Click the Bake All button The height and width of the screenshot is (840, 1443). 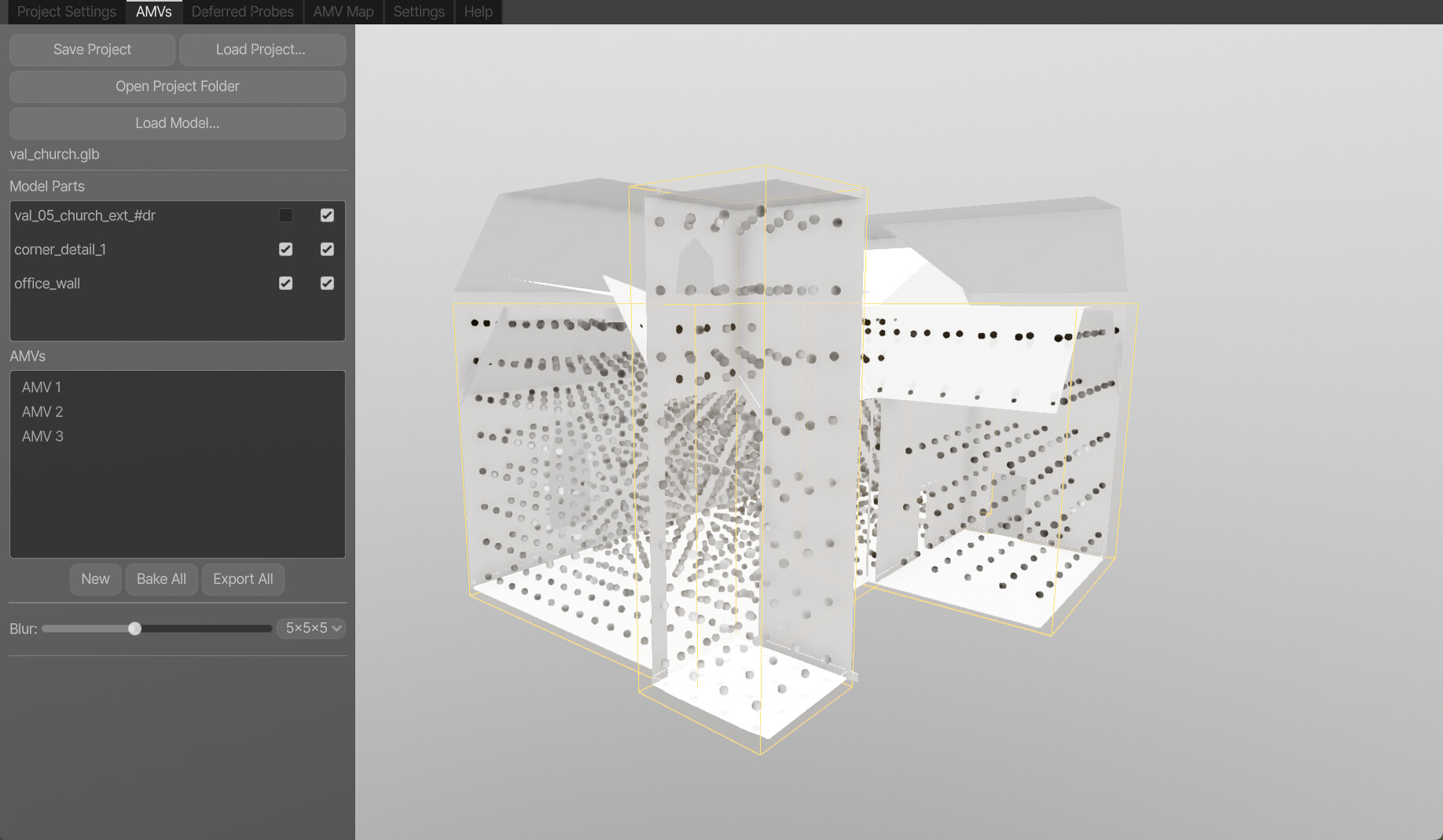point(161,579)
